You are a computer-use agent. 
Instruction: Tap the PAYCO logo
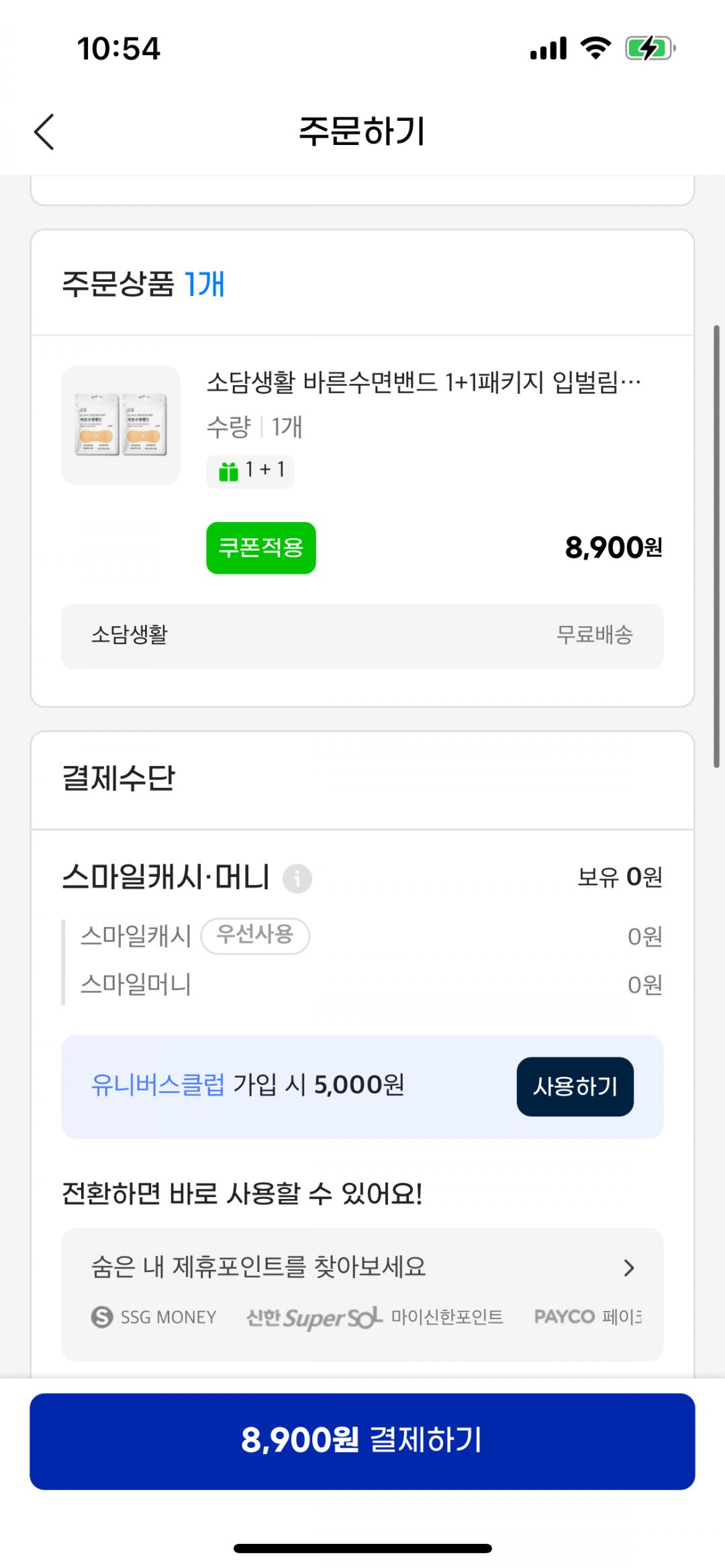tap(565, 1316)
